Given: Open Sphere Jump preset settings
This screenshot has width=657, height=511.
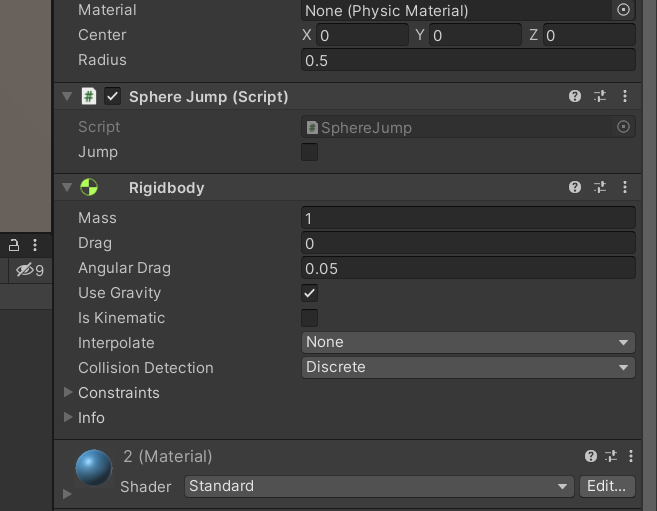Looking at the screenshot, I should click(600, 96).
